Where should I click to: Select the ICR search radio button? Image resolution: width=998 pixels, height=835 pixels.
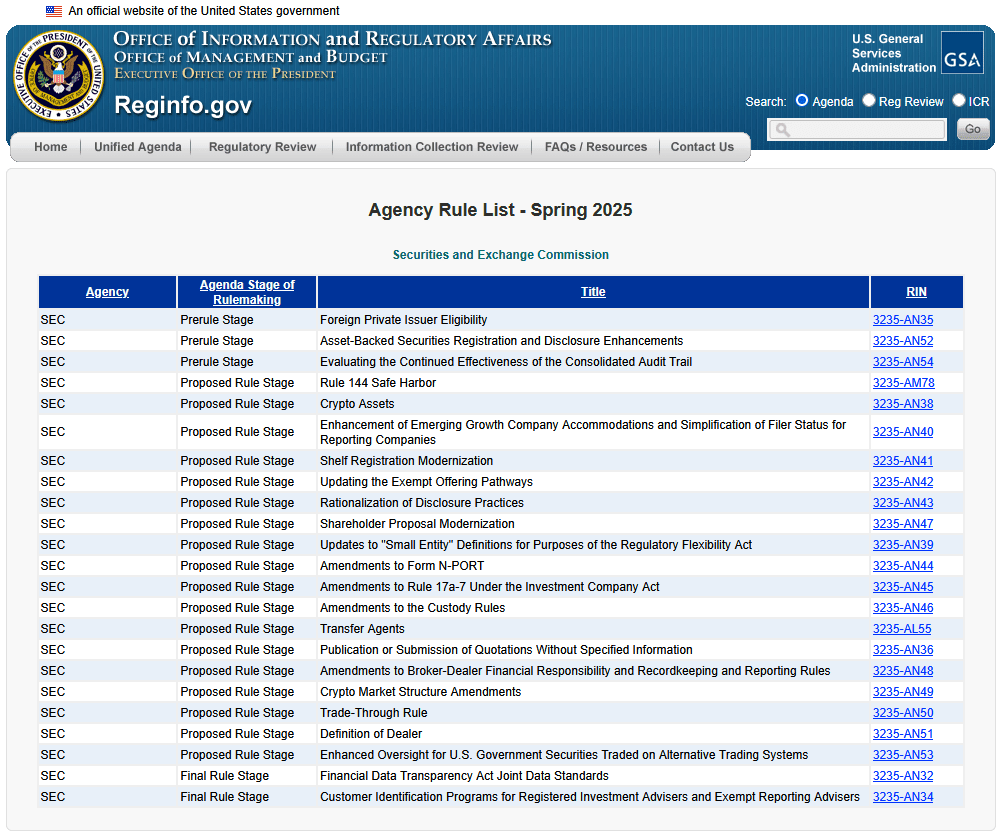click(x=959, y=101)
